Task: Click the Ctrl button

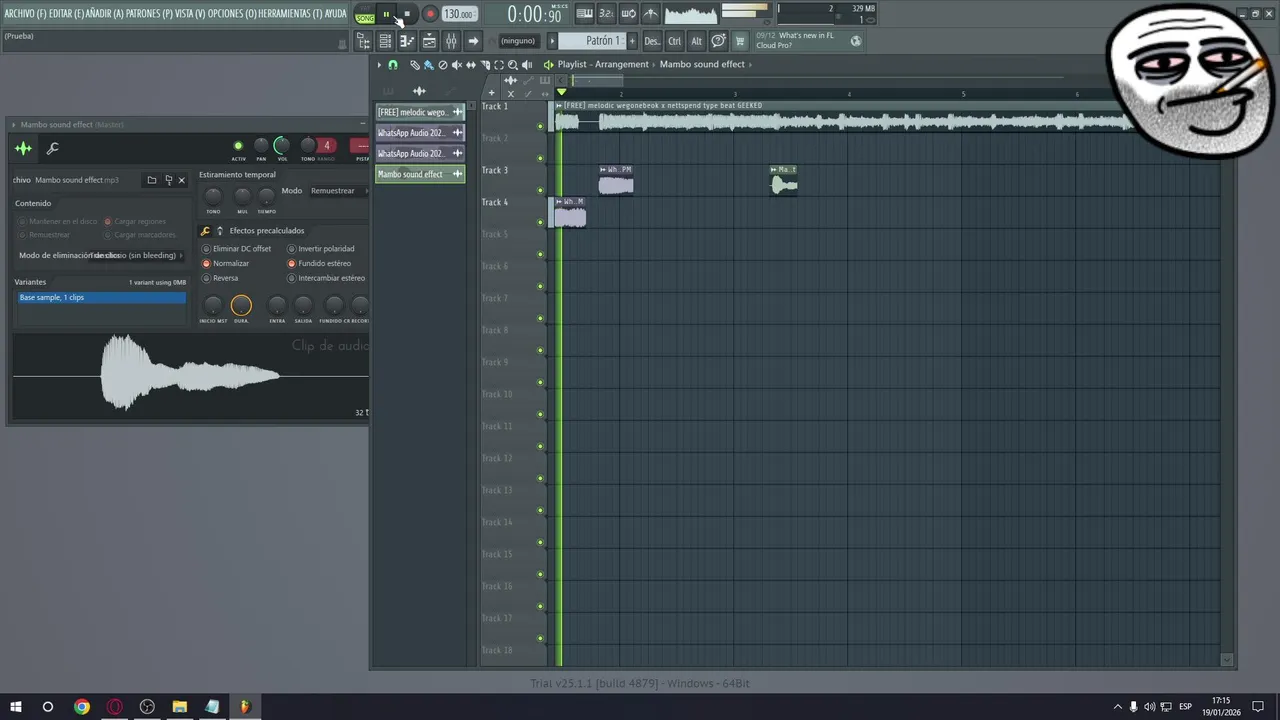Action: 675,41
